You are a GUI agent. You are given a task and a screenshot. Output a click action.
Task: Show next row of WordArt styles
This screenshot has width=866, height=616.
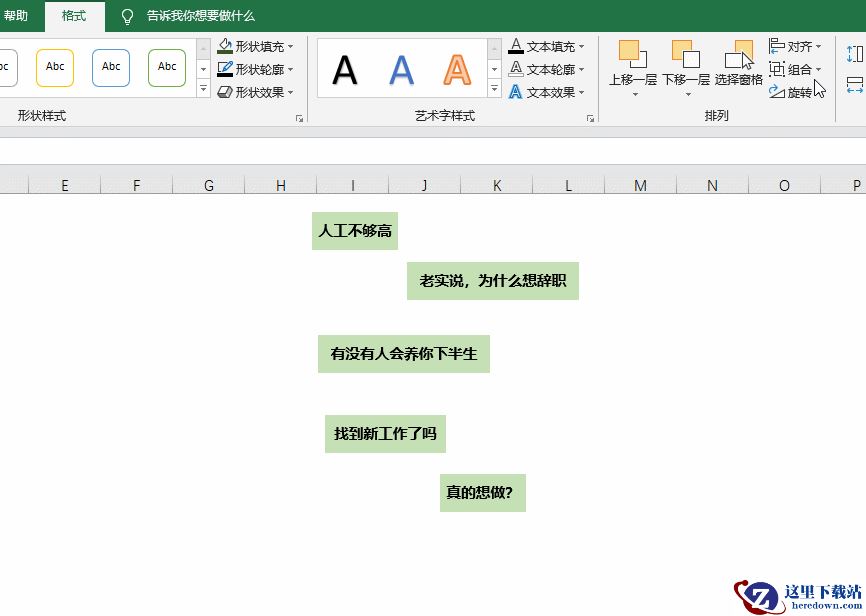point(494,69)
